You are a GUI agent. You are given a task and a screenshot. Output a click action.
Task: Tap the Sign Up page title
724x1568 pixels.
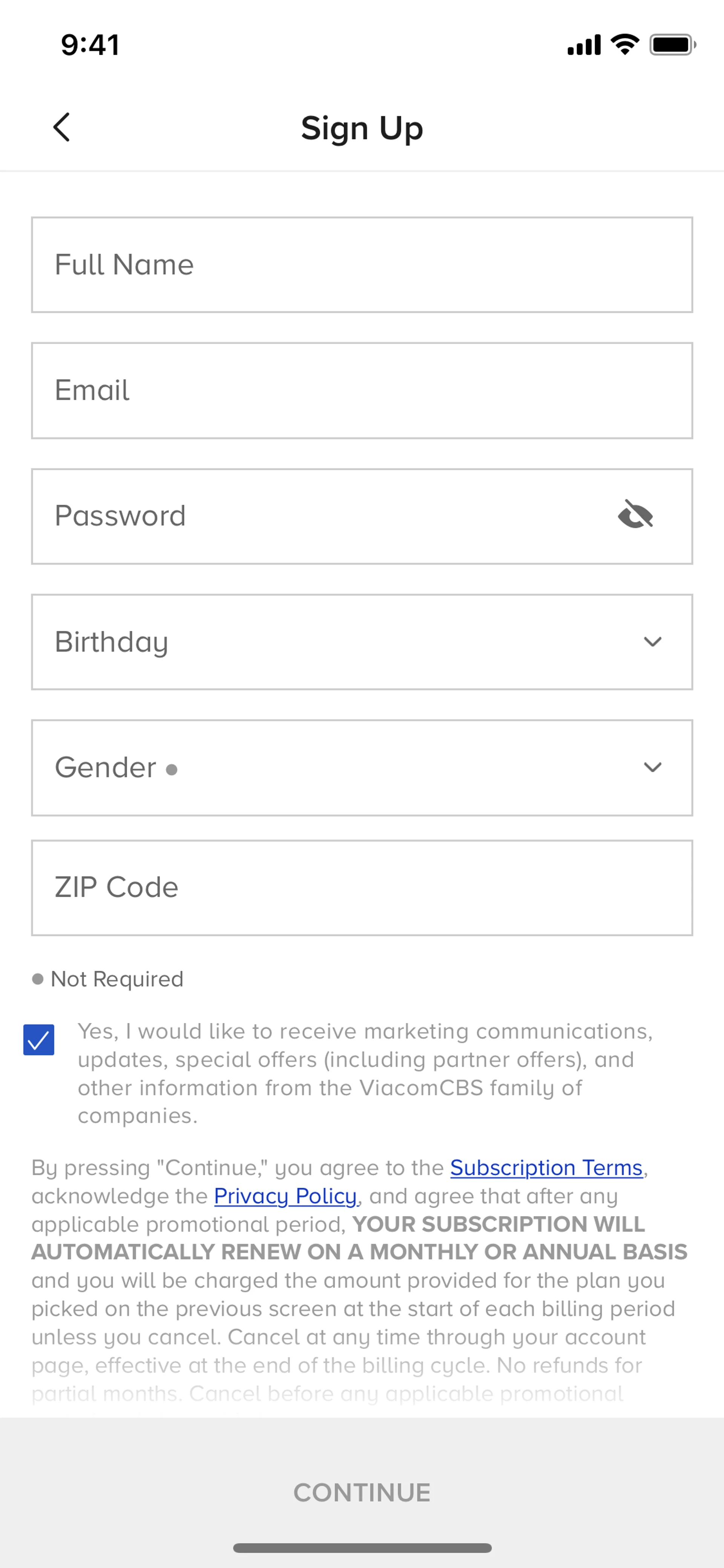point(361,128)
